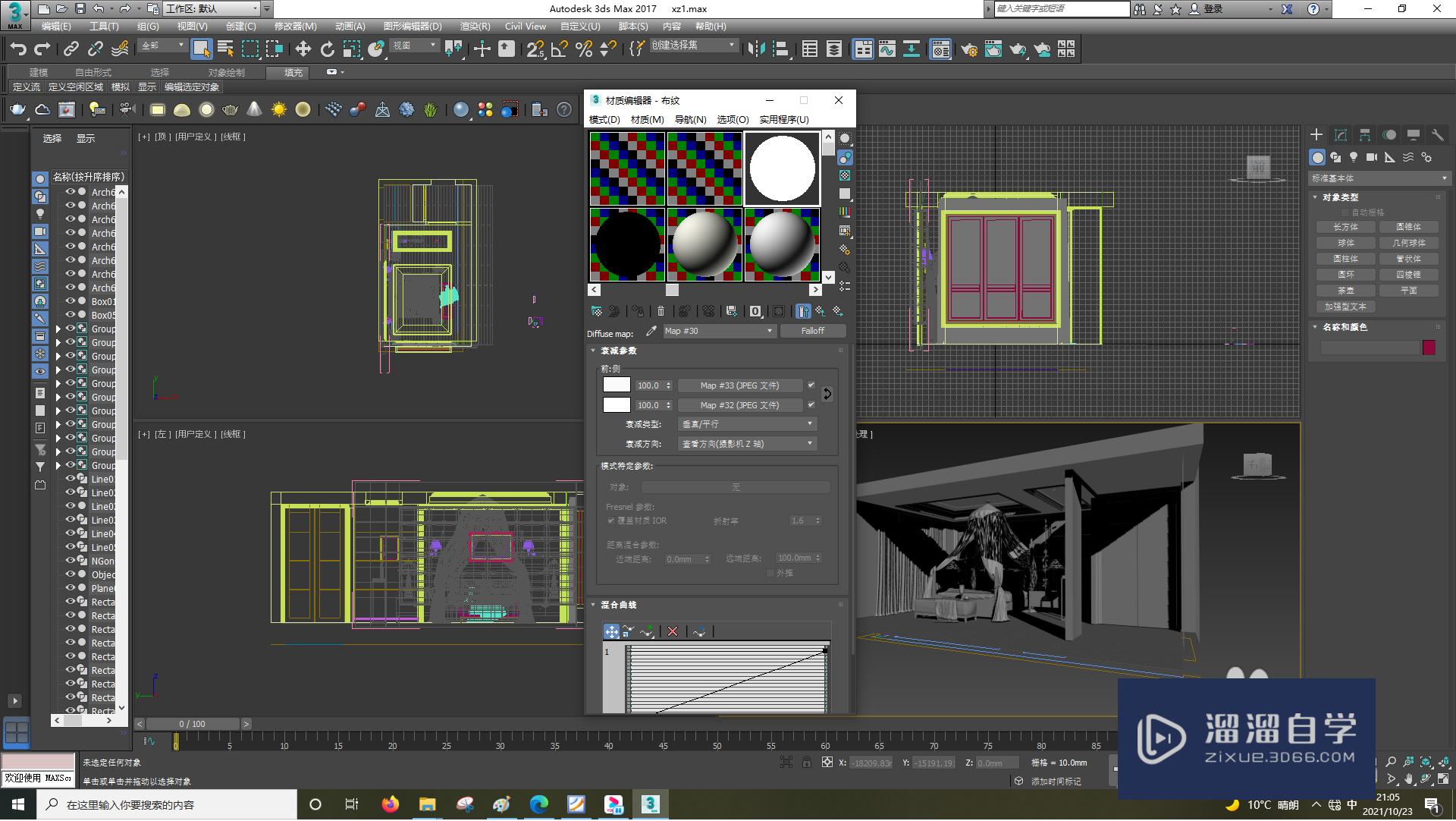Activate the Select and Link tool

[x=71, y=49]
